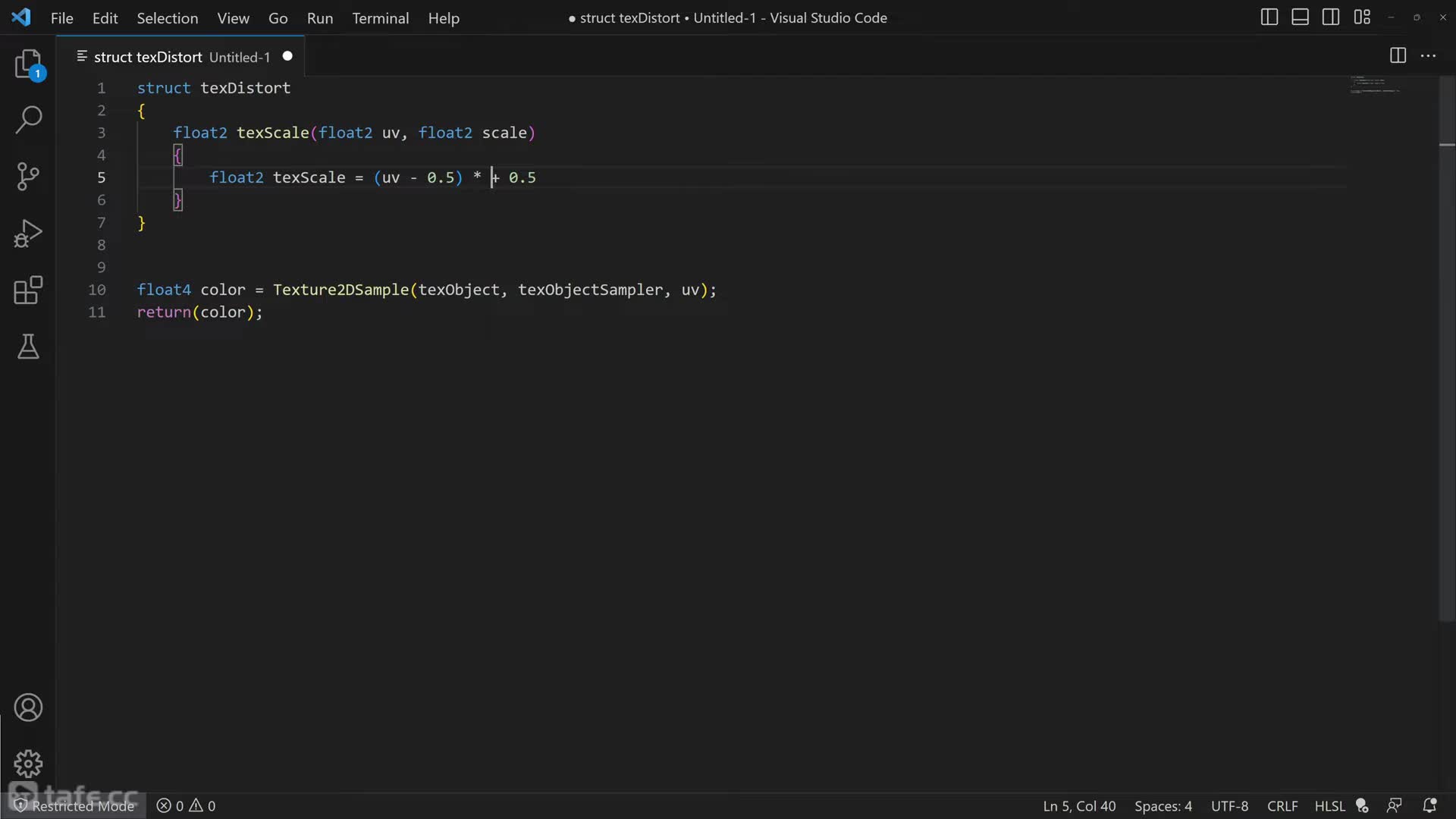Open notifications bell in status bar
This screenshot has height=819, width=1456.
[x=1429, y=806]
